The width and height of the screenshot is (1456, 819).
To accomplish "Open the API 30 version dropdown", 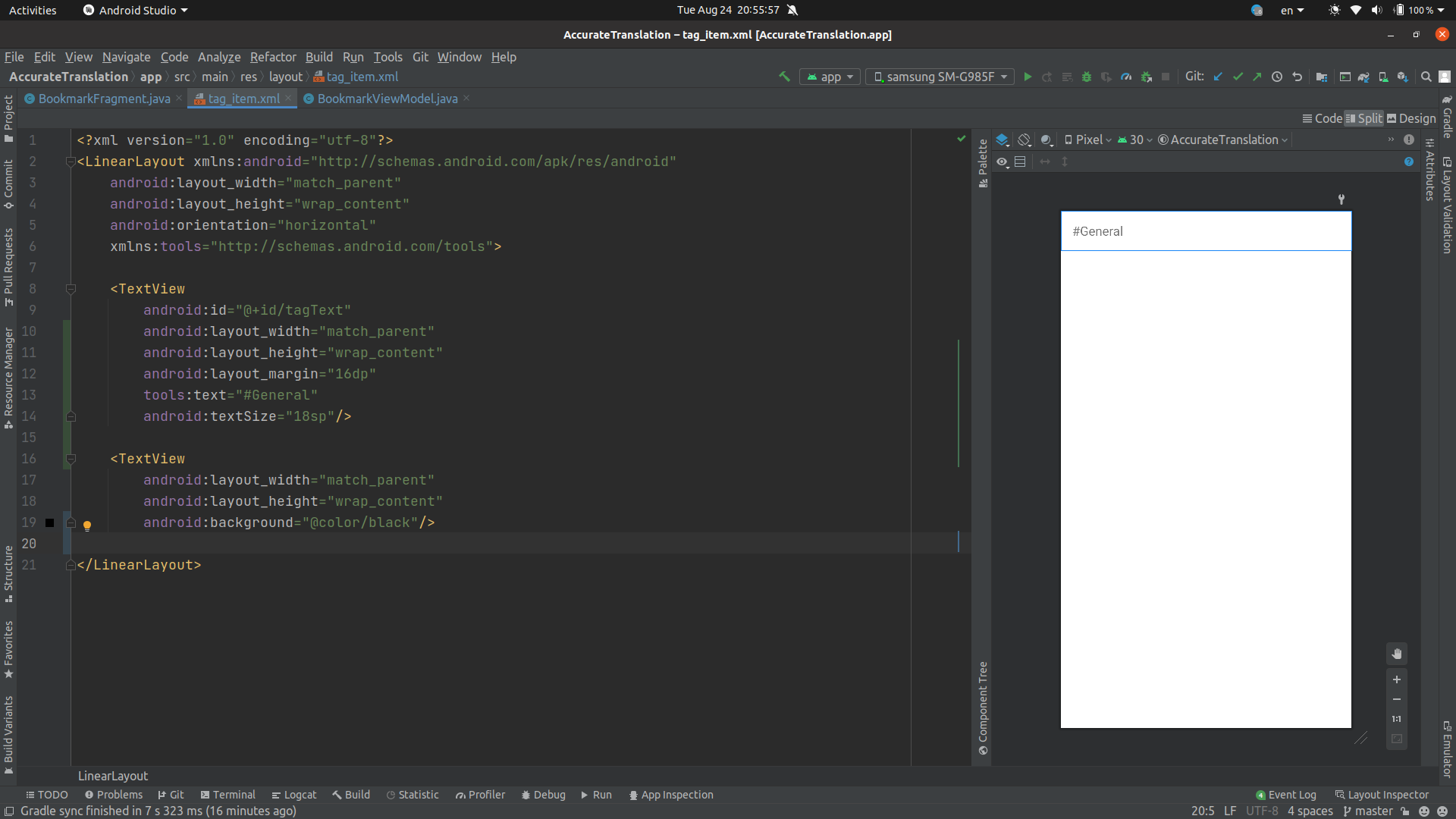I will (x=1134, y=140).
